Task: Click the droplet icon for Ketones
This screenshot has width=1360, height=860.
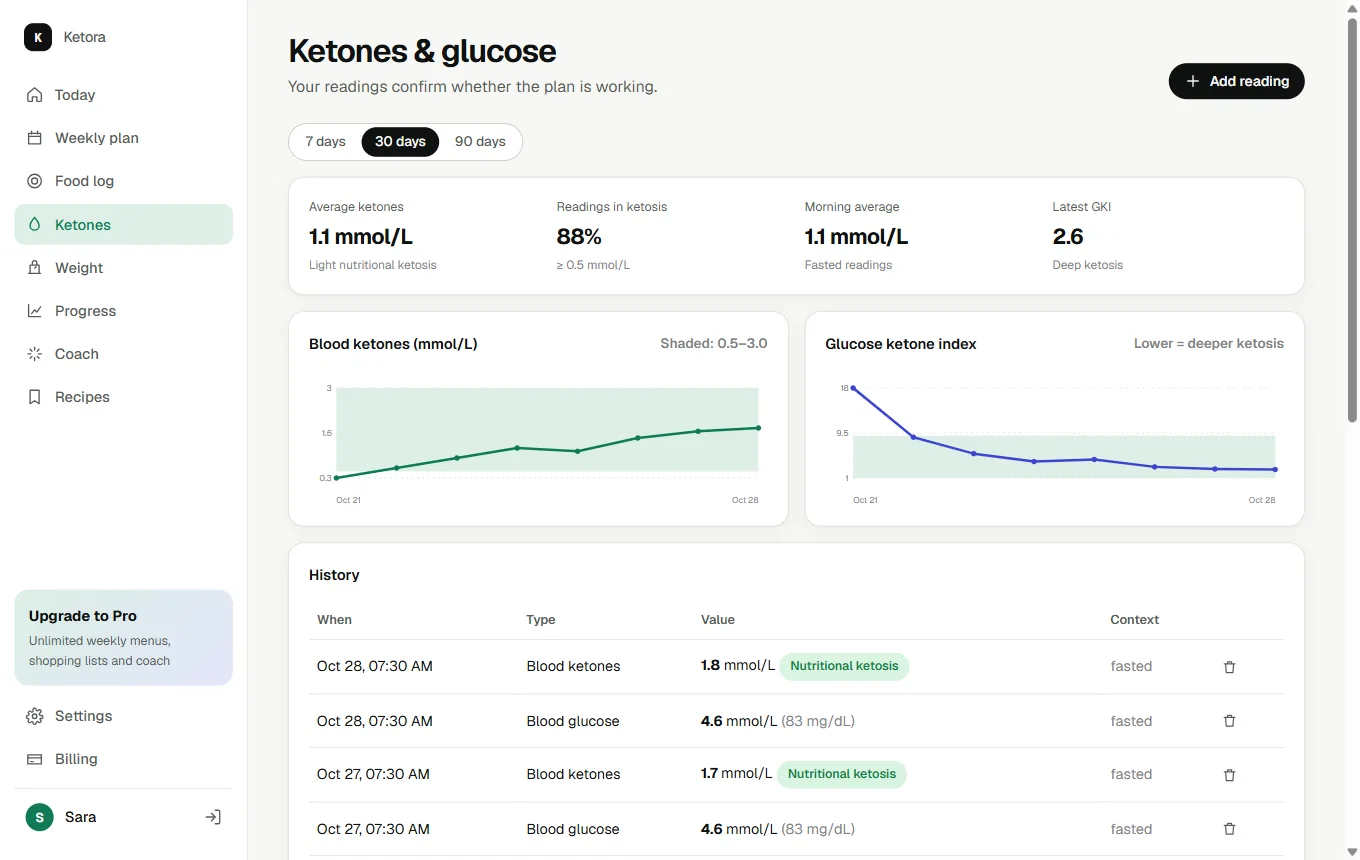Action: click(35, 225)
